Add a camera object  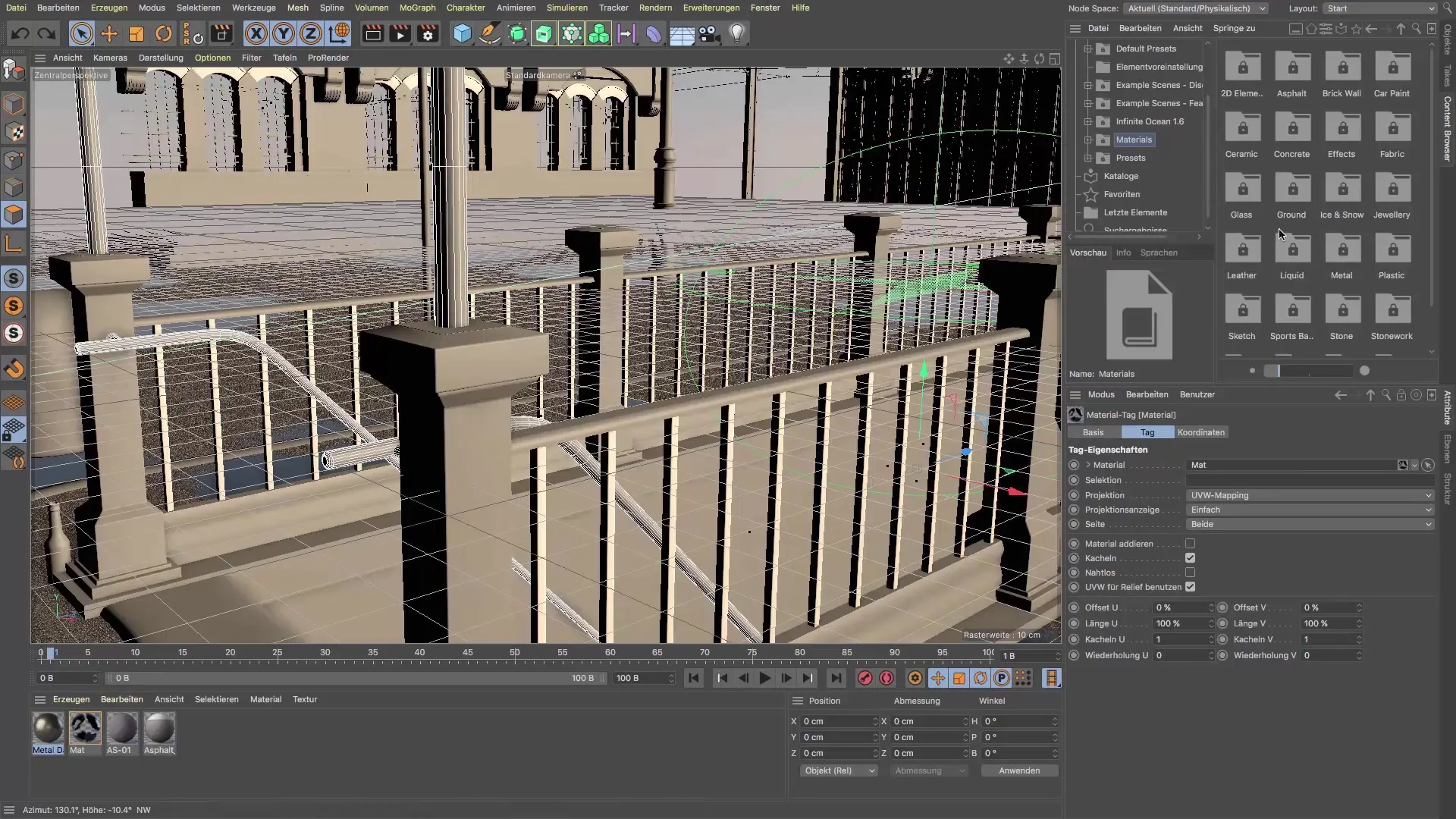(x=709, y=33)
